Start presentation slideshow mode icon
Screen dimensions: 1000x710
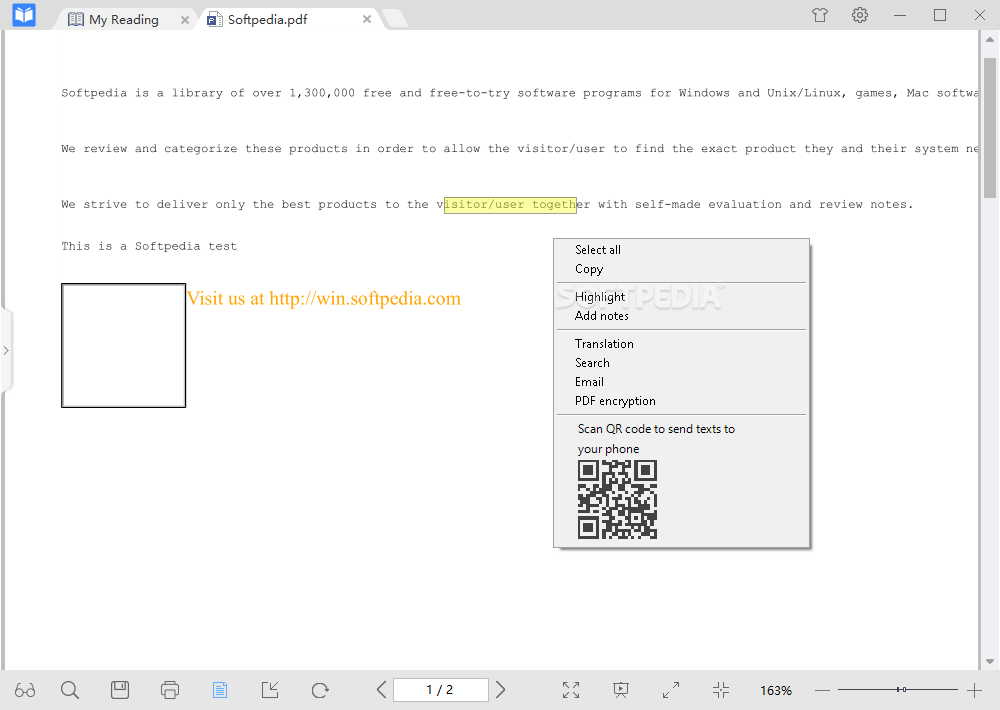pos(621,690)
